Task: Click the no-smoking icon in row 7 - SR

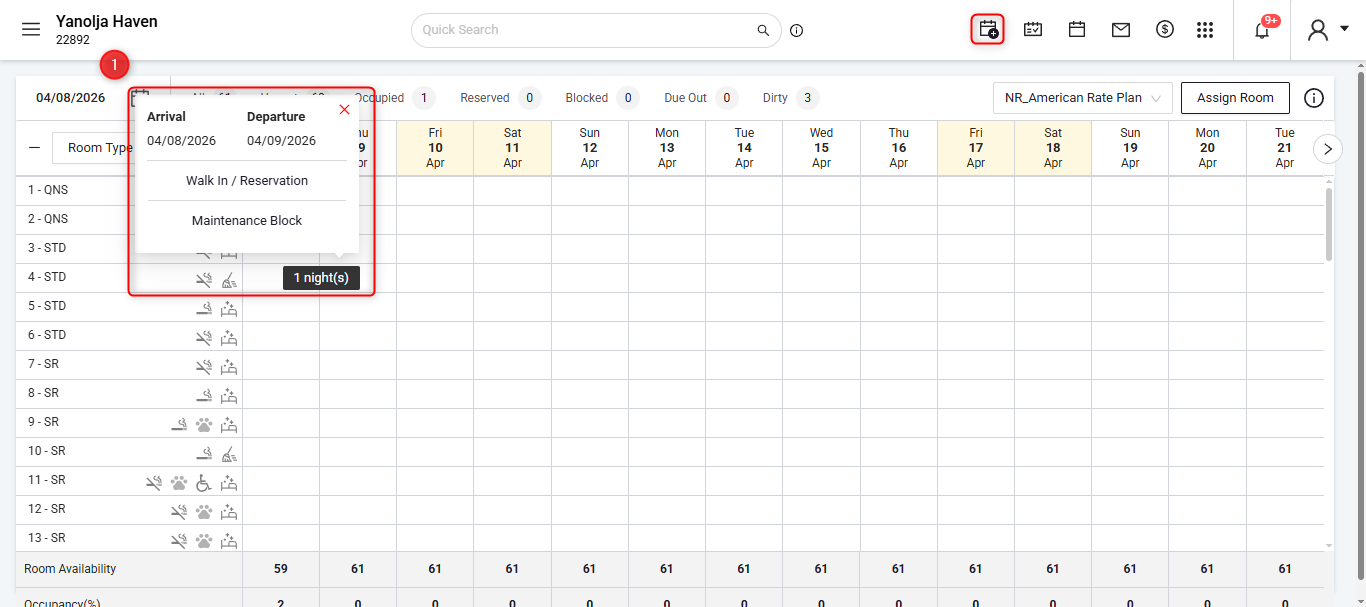Action: tap(204, 367)
